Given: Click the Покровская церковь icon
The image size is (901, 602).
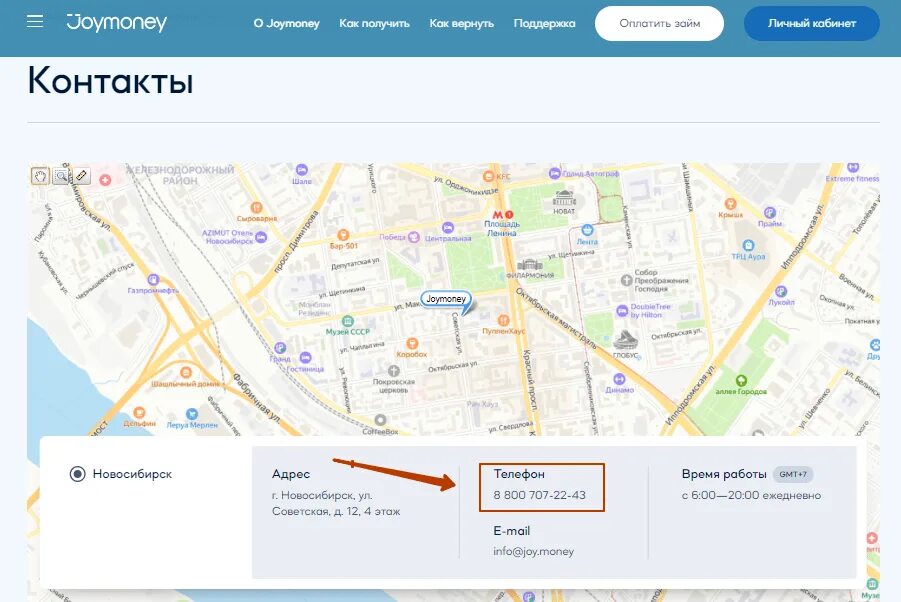Looking at the screenshot, I should click(x=394, y=371).
